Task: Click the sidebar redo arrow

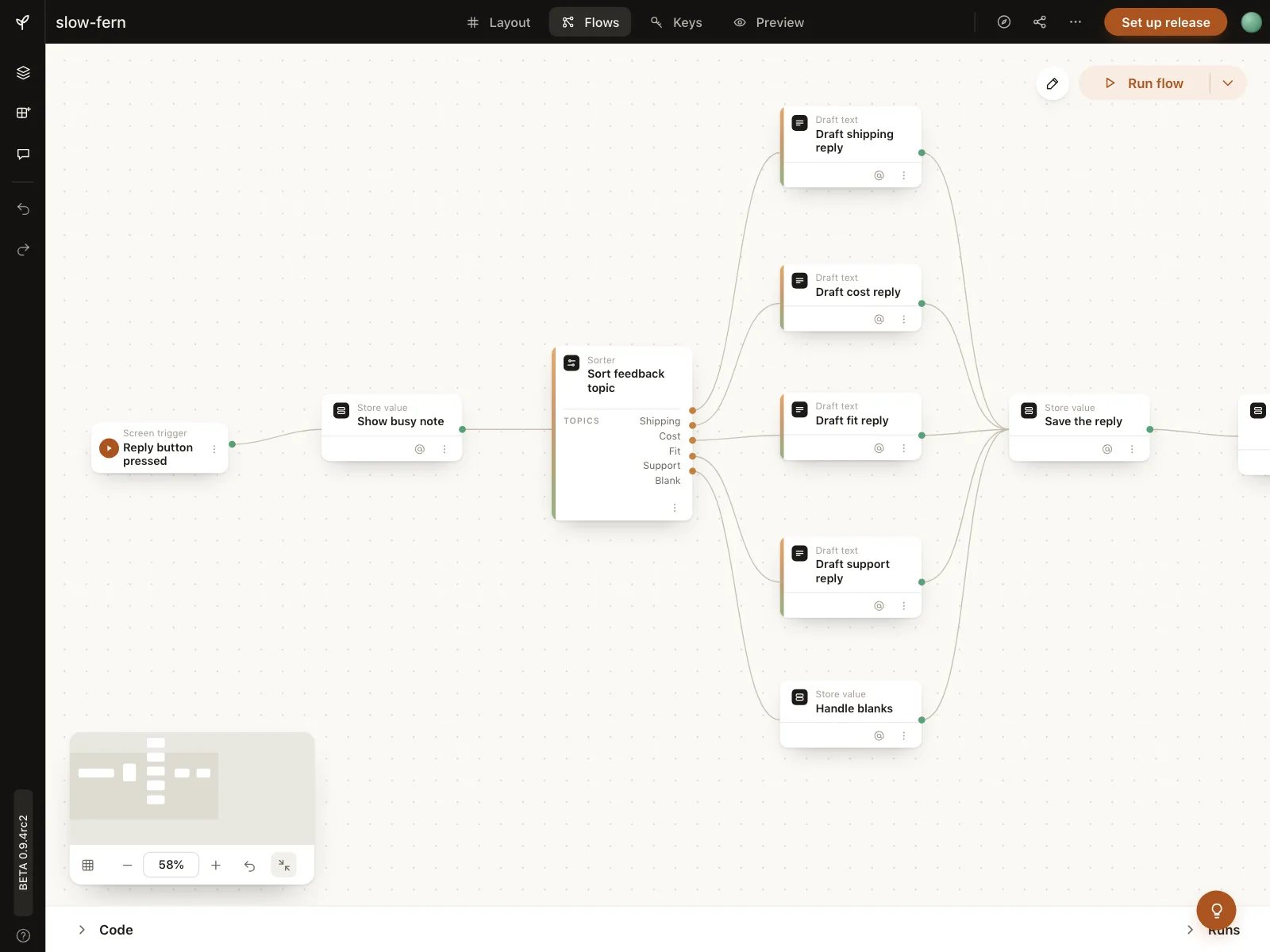Action: (23, 250)
